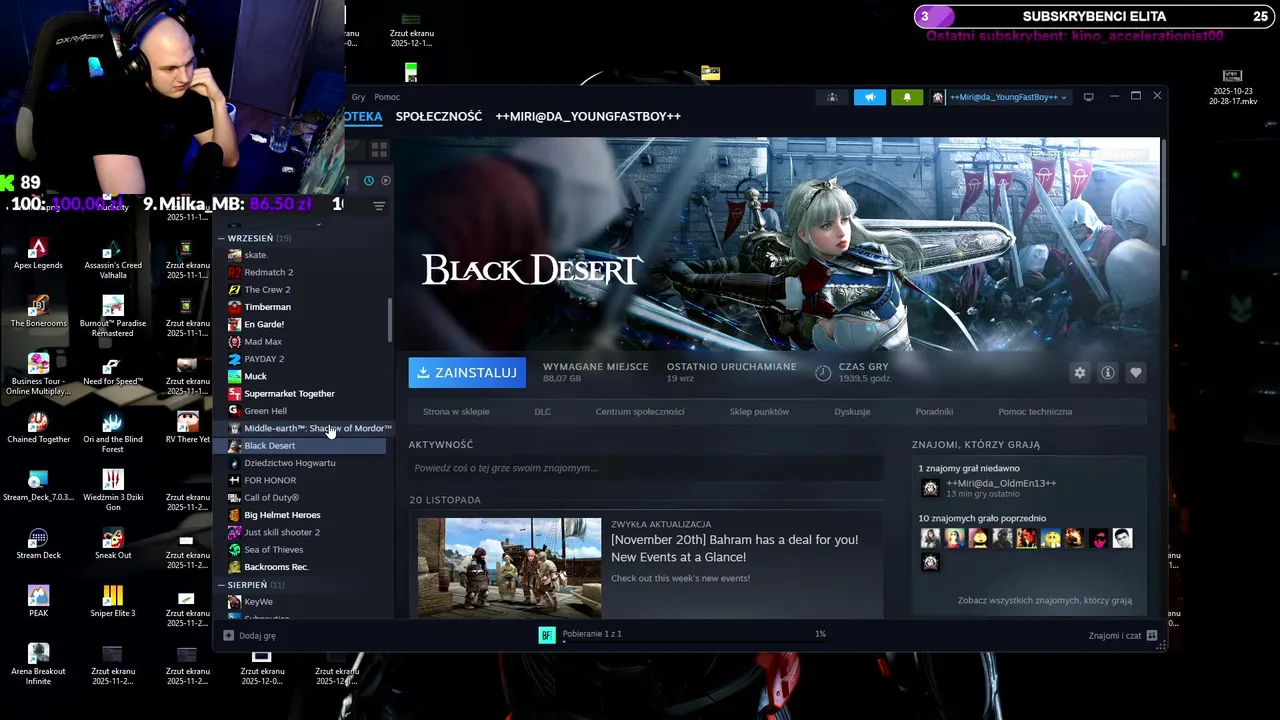Open Chained Together desktop icon
The height and width of the screenshot is (720, 1280).
click(38, 428)
